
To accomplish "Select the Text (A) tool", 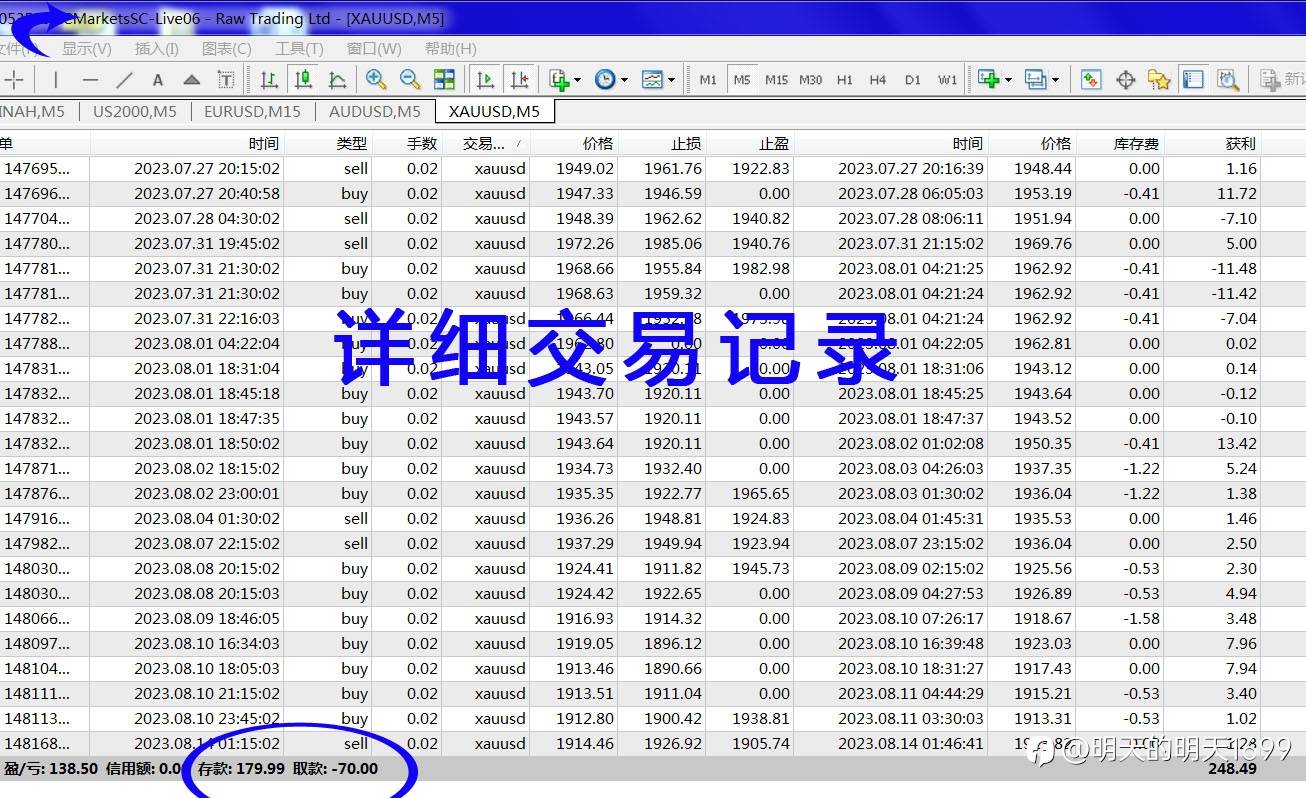I will tap(158, 80).
